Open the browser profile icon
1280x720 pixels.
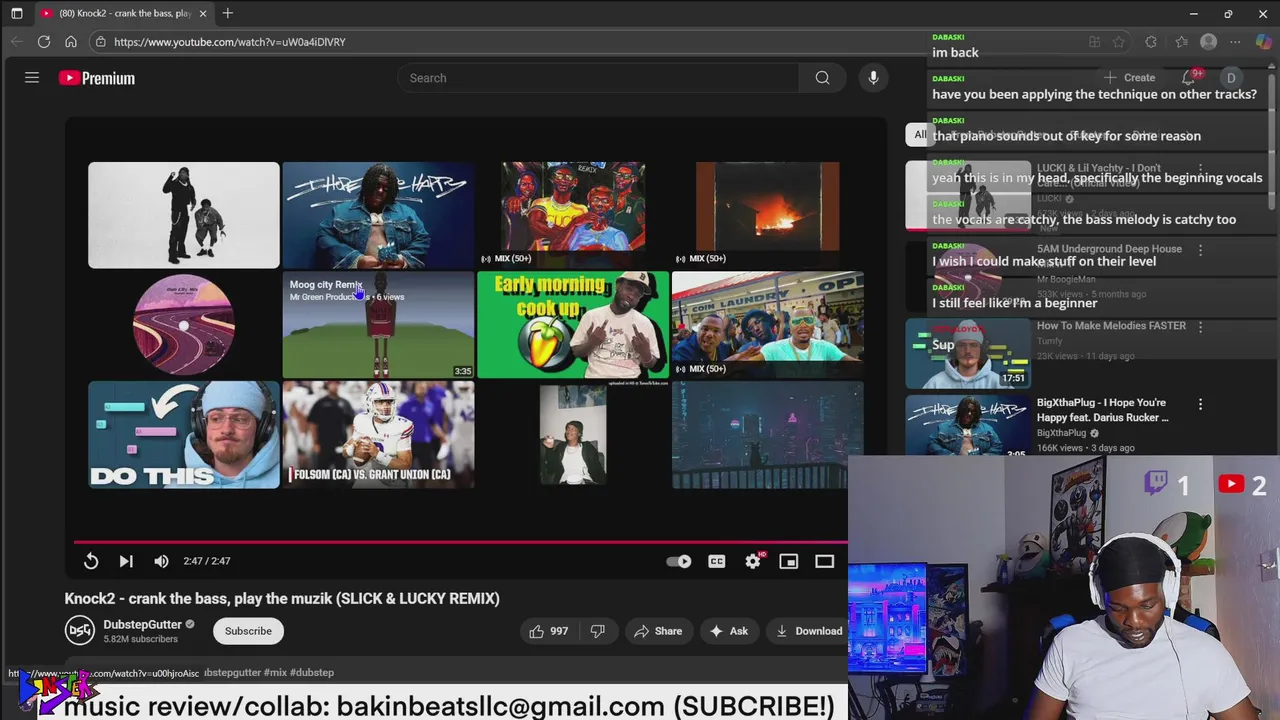point(1208,42)
